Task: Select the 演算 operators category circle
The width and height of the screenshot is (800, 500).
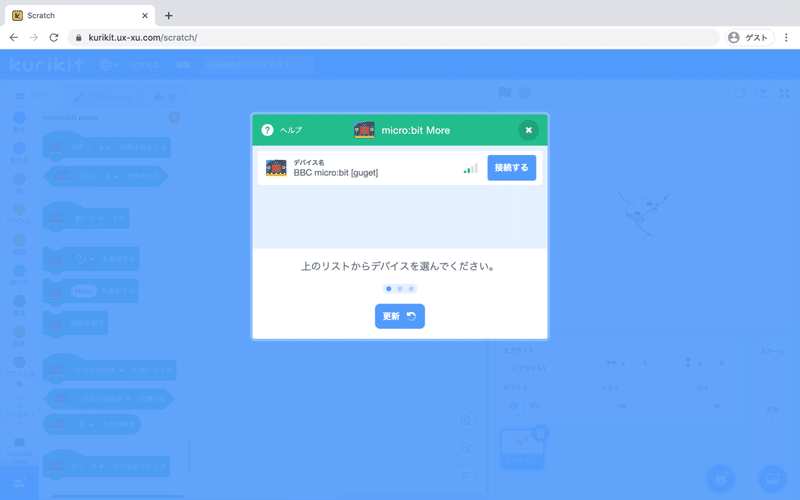Action: [19, 301]
